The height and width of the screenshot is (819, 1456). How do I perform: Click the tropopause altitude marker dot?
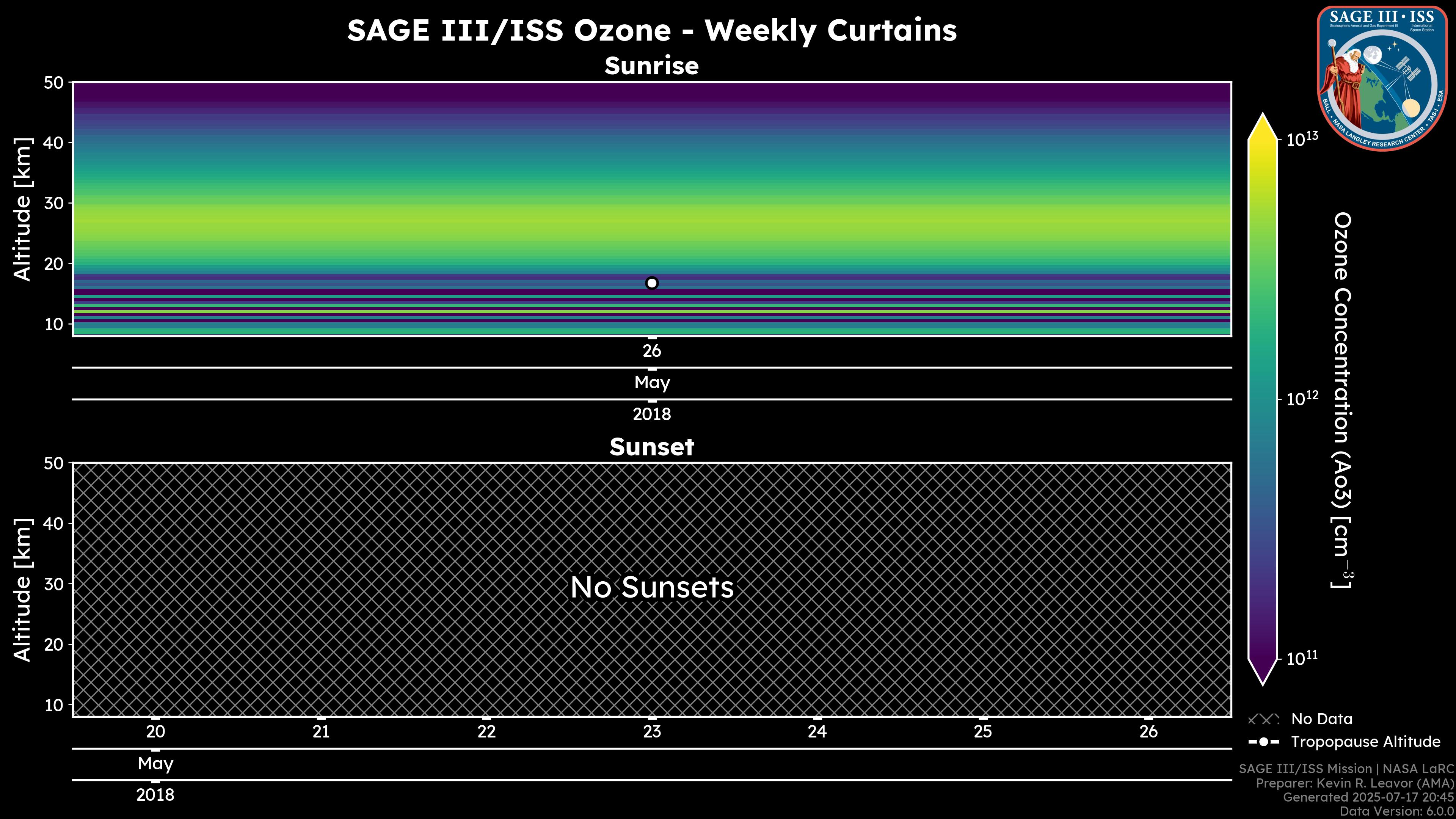point(652,283)
